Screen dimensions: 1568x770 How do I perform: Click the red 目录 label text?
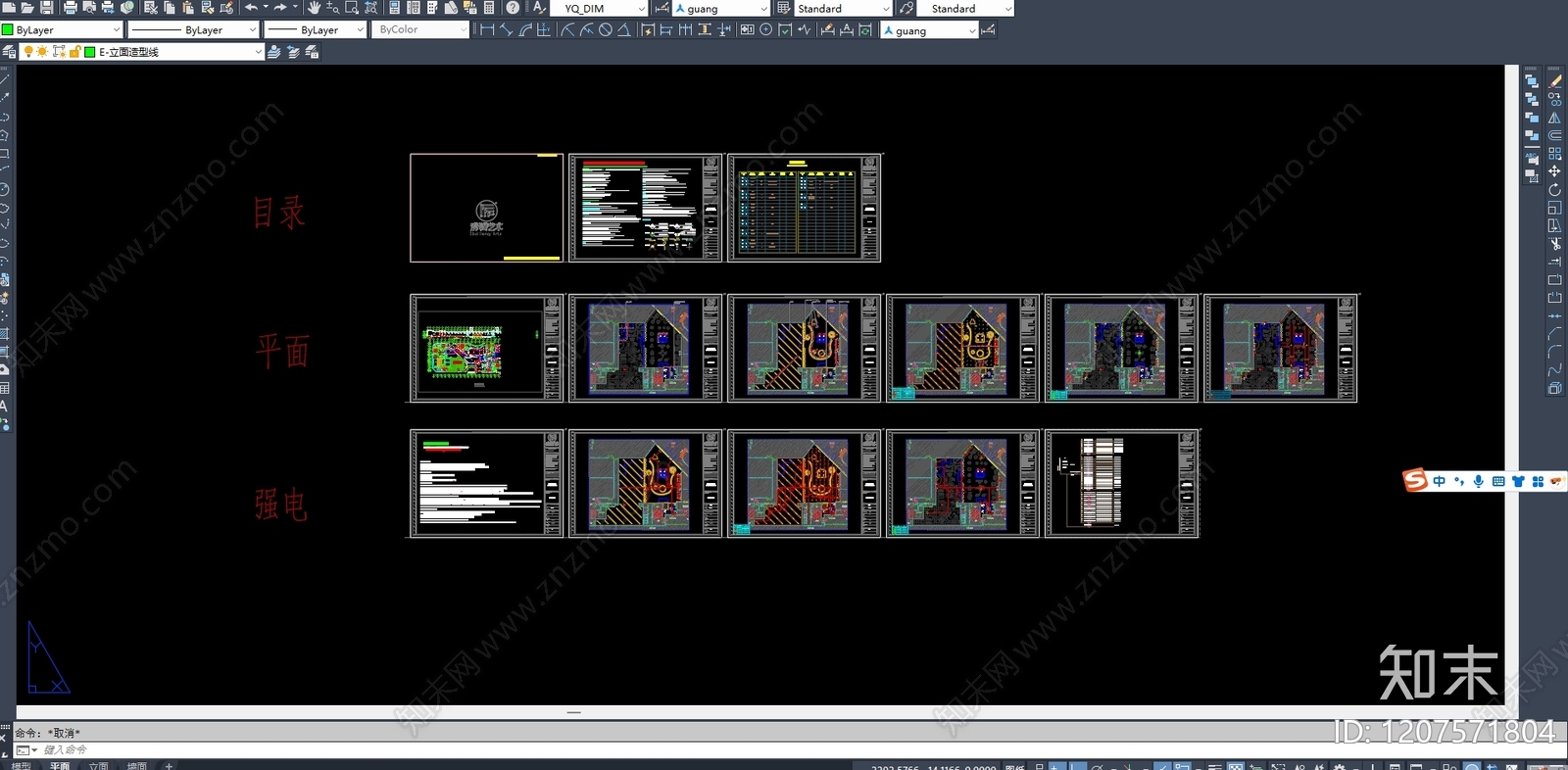tap(279, 212)
